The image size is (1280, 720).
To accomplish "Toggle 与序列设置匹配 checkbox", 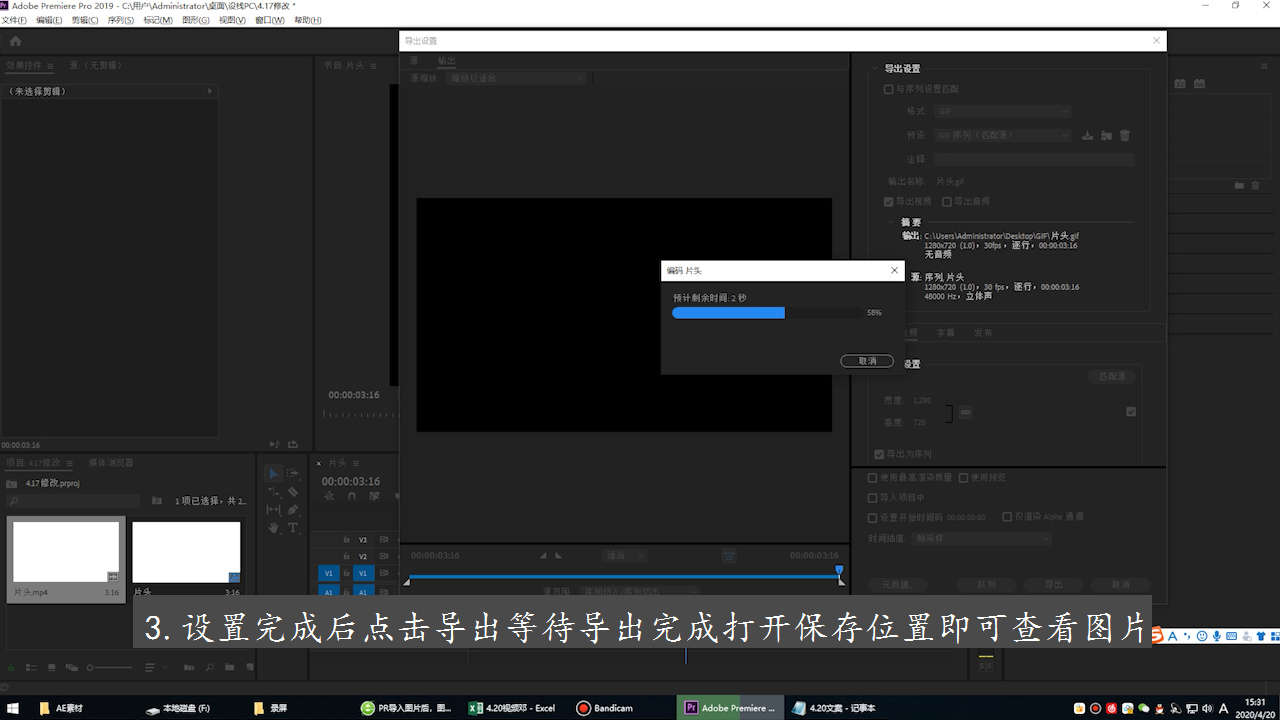I will click(x=888, y=89).
